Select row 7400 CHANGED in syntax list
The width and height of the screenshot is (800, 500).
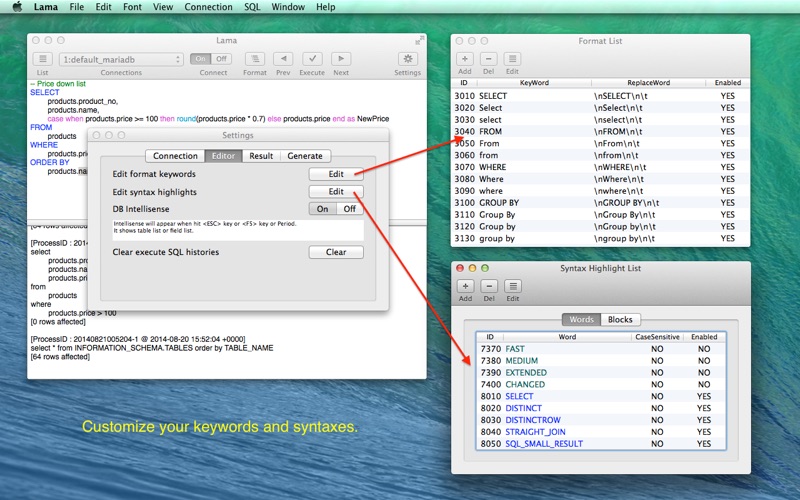click(601, 384)
